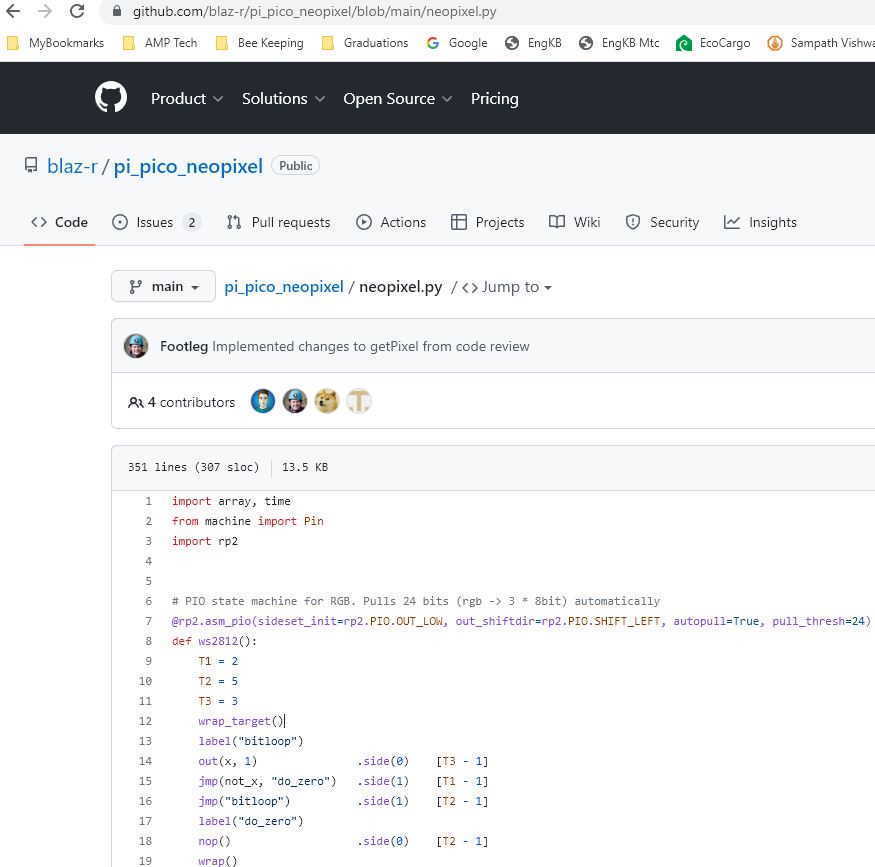Open the 4 contributors list

[182, 402]
